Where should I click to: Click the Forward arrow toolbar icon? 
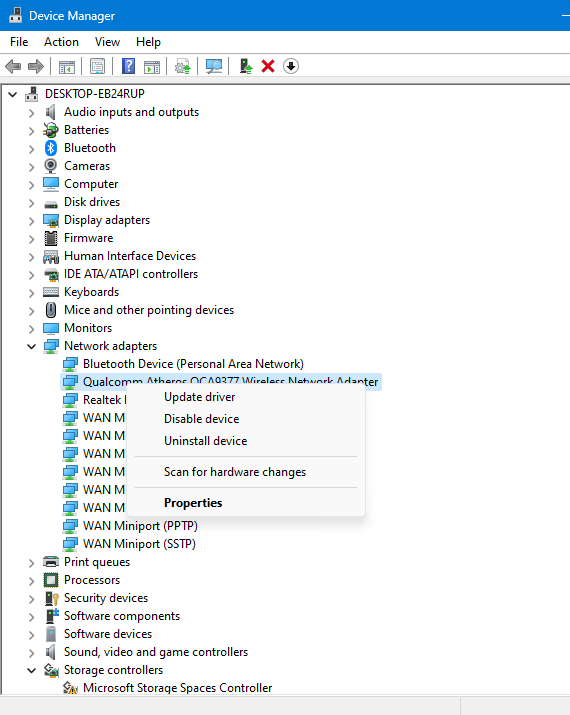36,67
